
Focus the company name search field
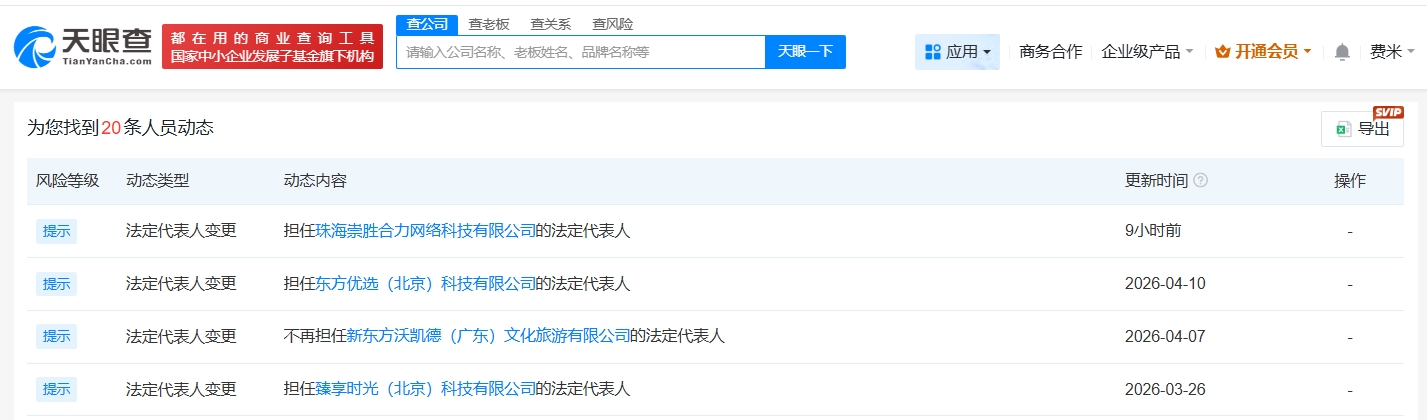click(x=580, y=52)
